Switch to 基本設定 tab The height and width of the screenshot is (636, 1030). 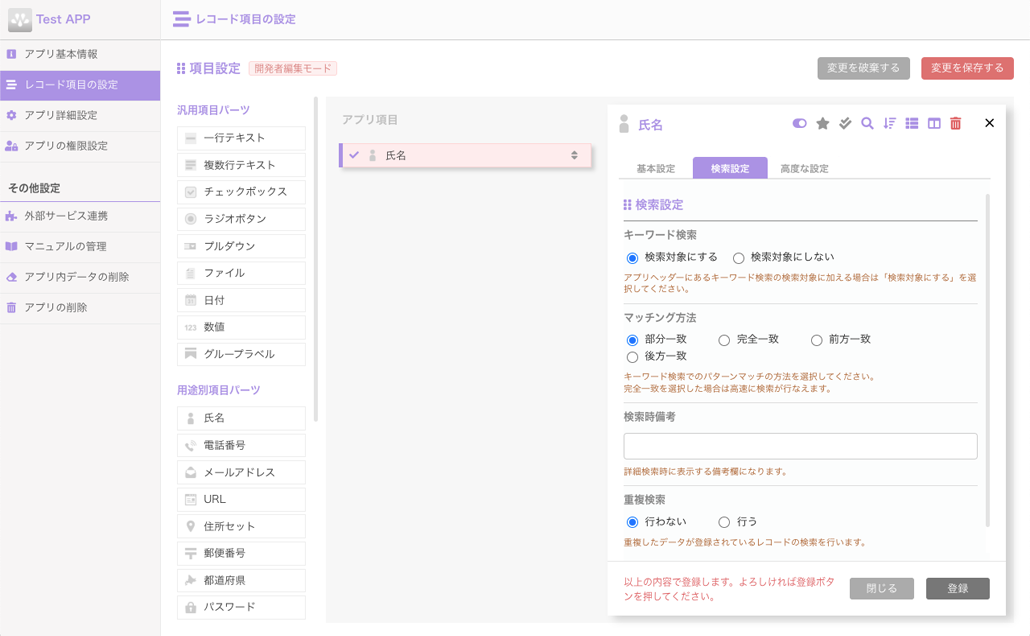[x=656, y=168]
